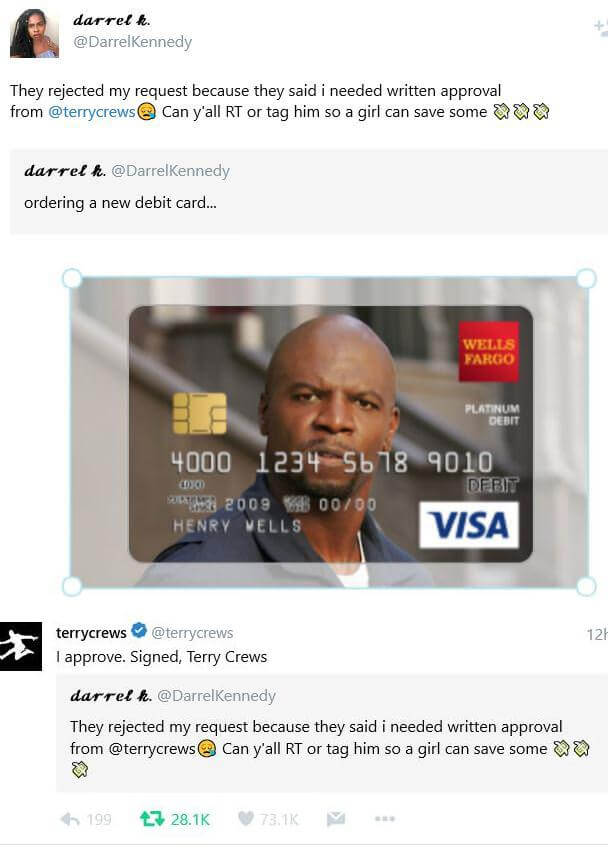Like the tweet with heart icon
The image size is (608, 850).
point(245,818)
